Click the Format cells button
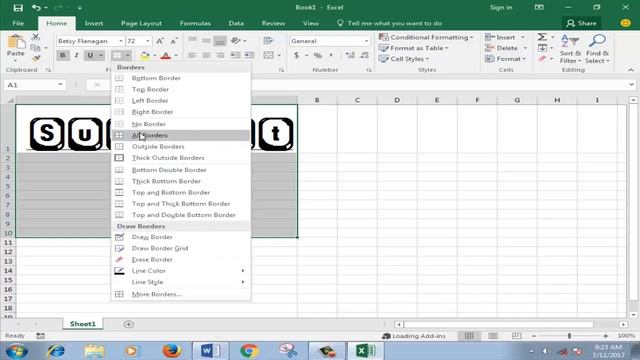Image resolution: width=640 pixels, height=360 pixels. click(505, 59)
